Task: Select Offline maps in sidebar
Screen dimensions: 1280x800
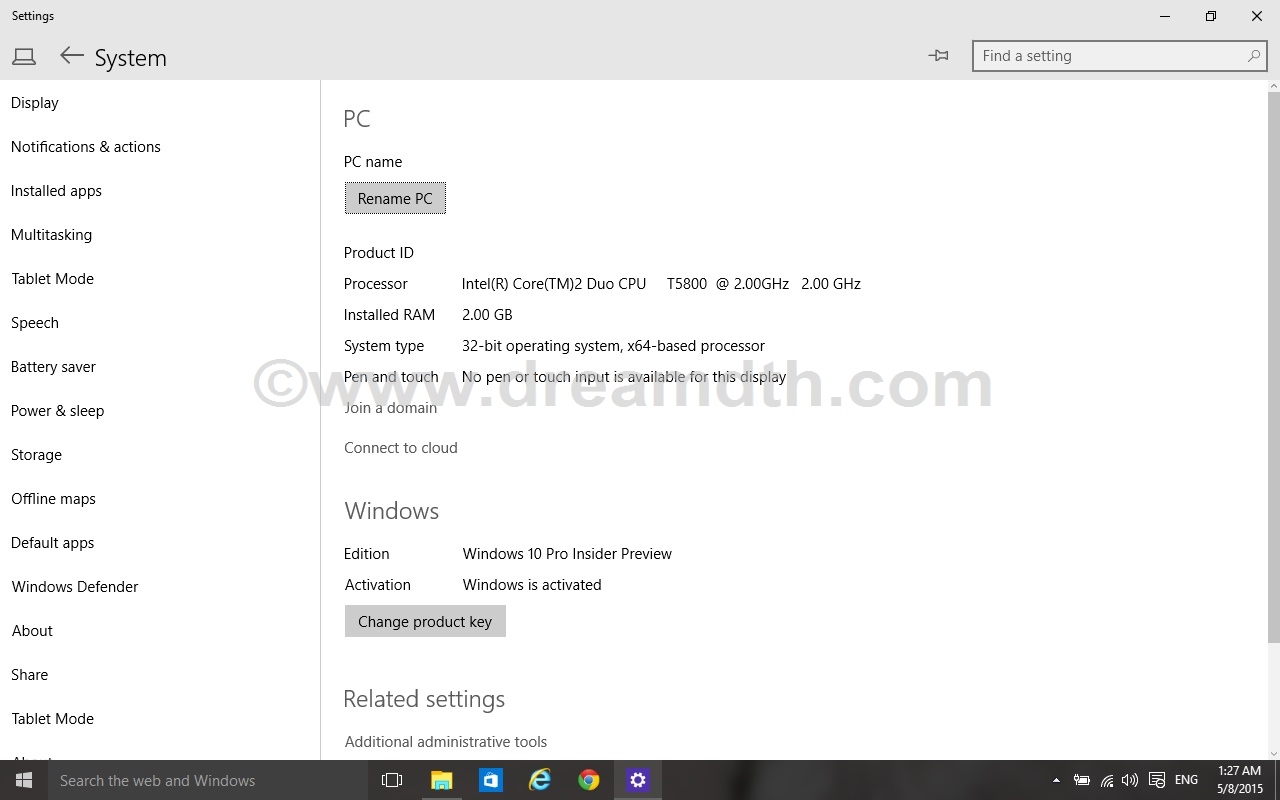Action: click(x=53, y=499)
